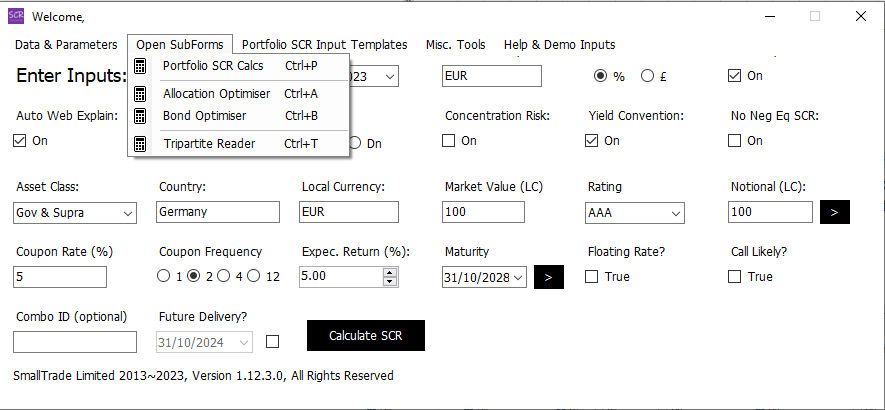Viewport: 885px width, 410px height.
Task: Tick the Floating Rate True checkbox
Action: (x=592, y=276)
